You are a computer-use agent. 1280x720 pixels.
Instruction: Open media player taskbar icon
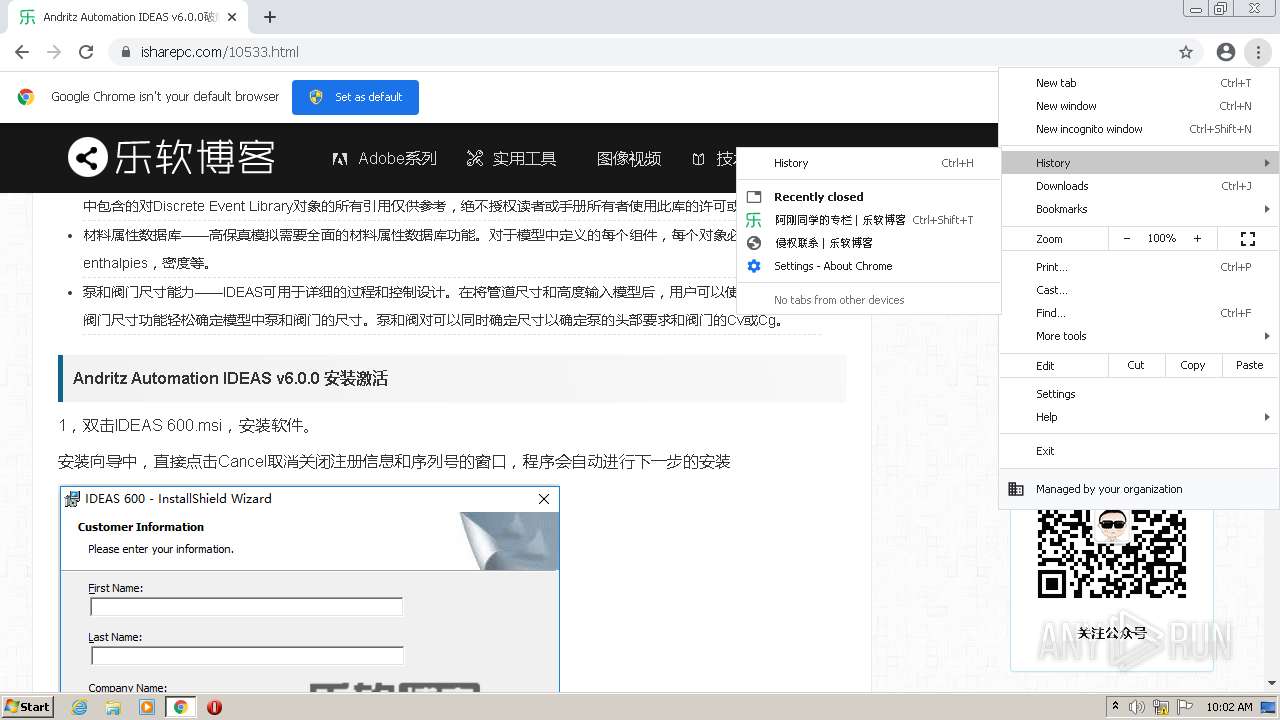pyautogui.click(x=147, y=707)
